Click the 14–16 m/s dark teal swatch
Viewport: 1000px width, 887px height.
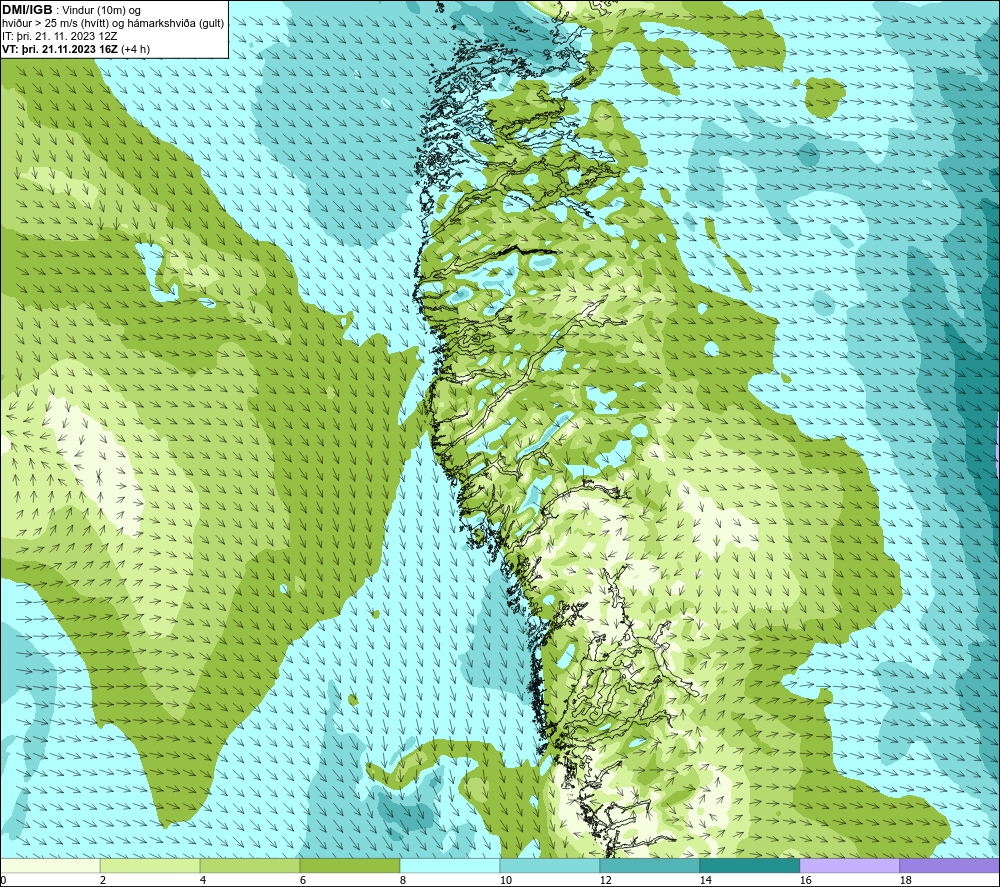coord(750,865)
